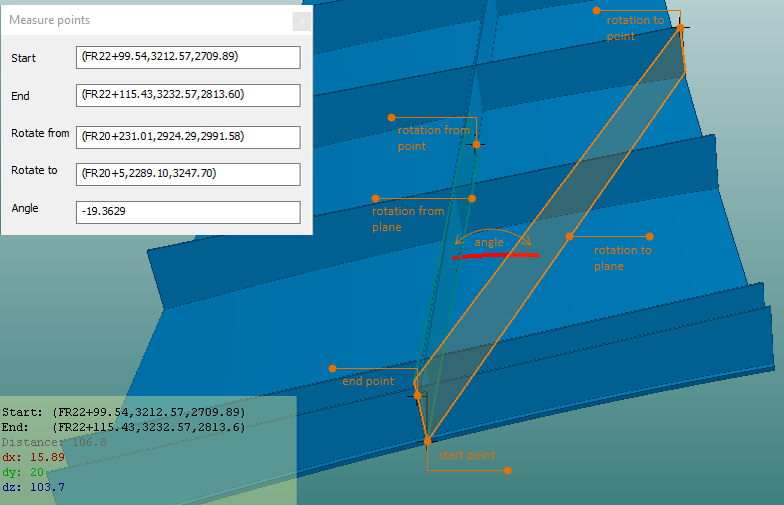Click the 'end point' annotation text
Image resolution: width=784 pixels, height=505 pixels.
pyautogui.click(x=368, y=381)
